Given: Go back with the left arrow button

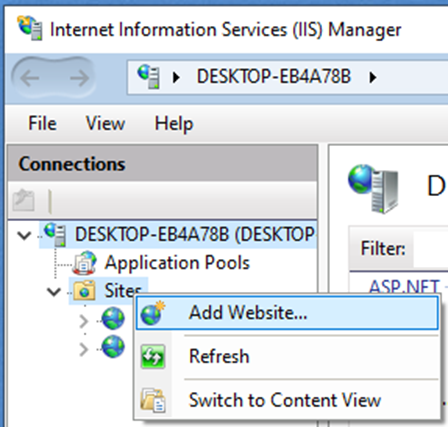Looking at the screenshot, I should coord(30,78).
